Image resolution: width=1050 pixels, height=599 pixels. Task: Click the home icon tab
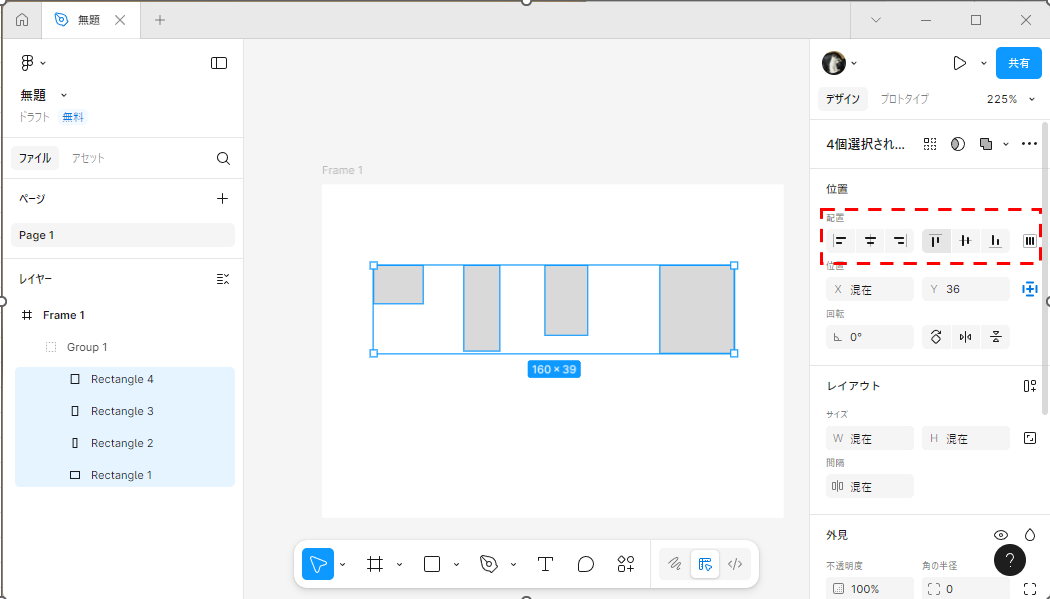22,20
